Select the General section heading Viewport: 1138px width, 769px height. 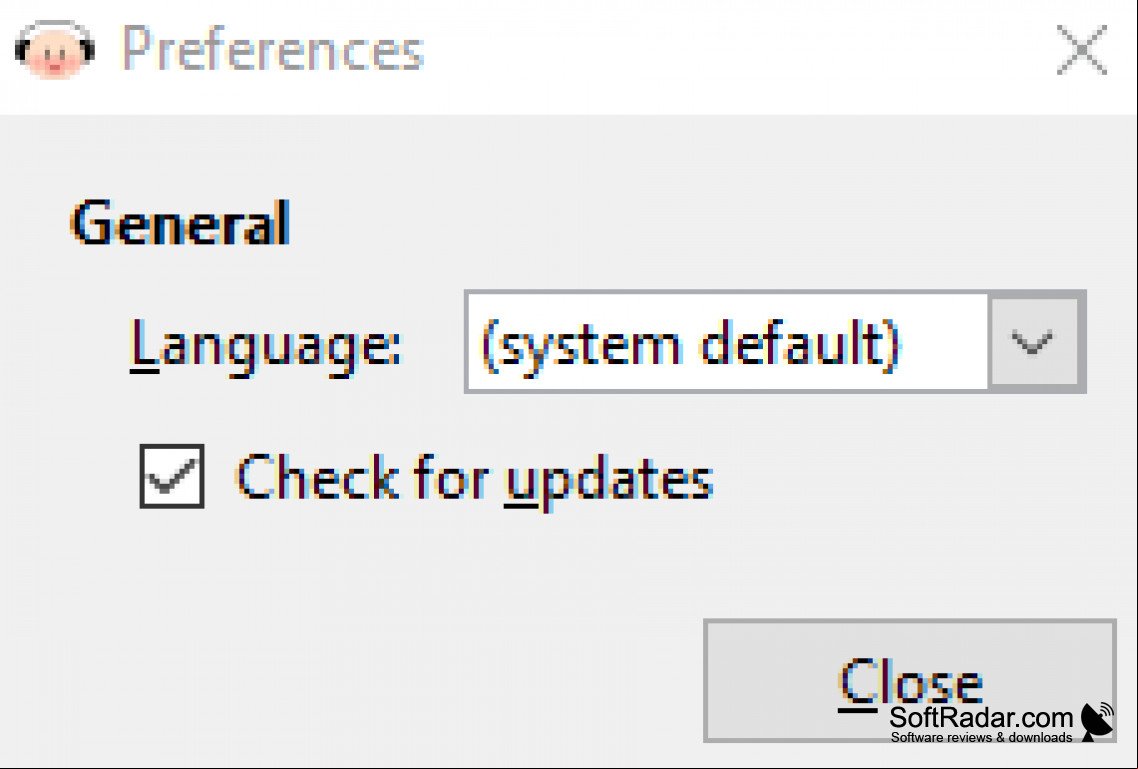[x=181, y=223]
